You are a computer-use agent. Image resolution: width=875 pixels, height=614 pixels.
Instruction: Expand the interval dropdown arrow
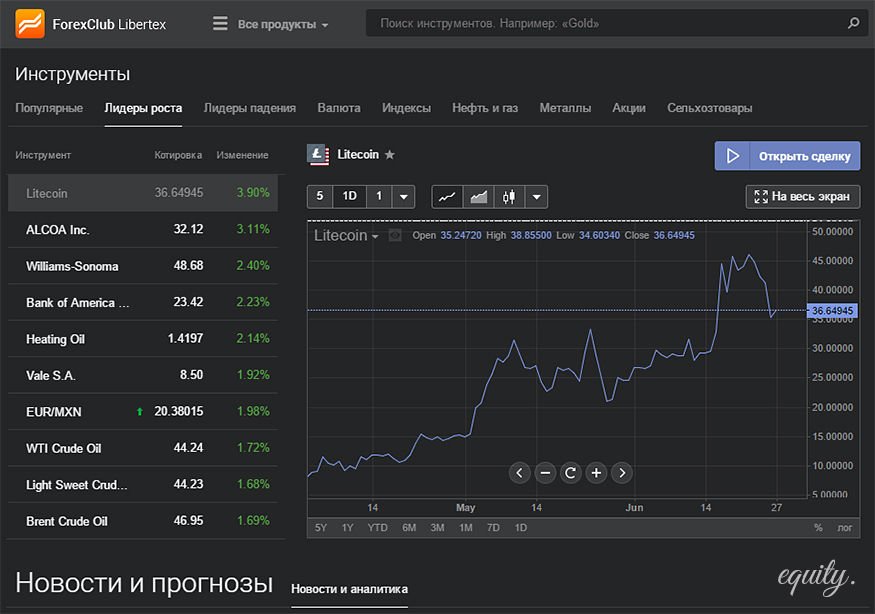pyautogui.click(x=403, y=196)
